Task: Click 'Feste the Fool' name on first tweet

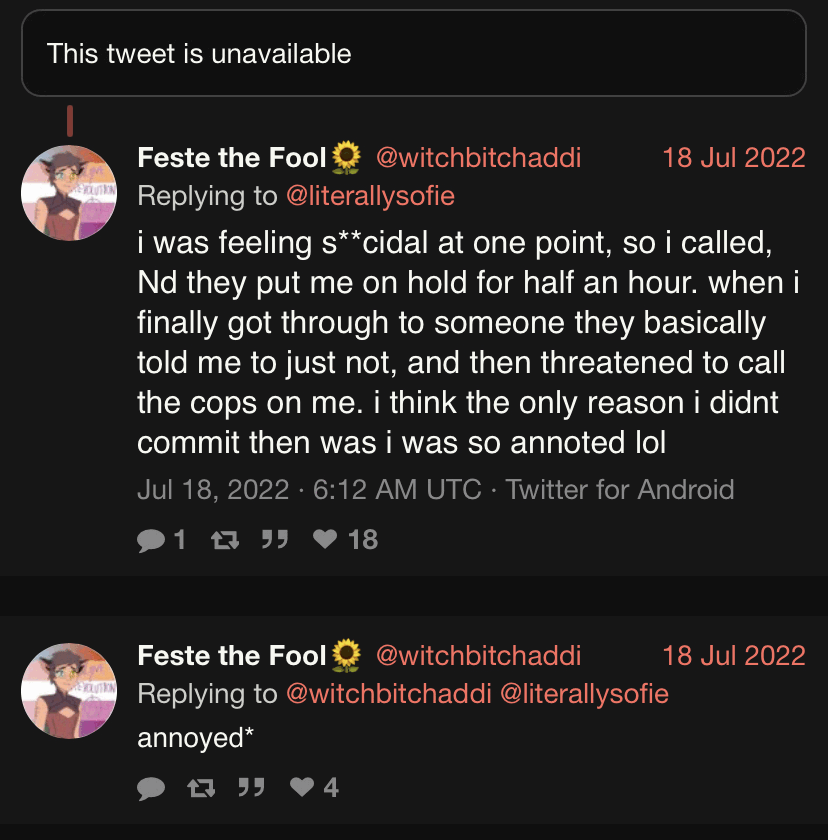Action: click(x=232, y=158)
